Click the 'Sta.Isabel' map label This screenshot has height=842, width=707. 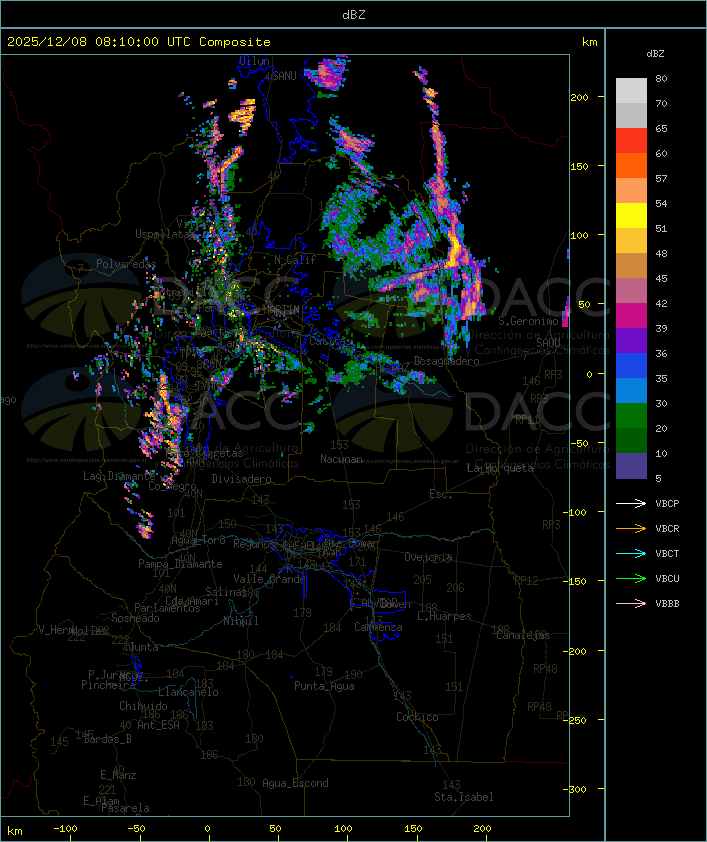464,797
